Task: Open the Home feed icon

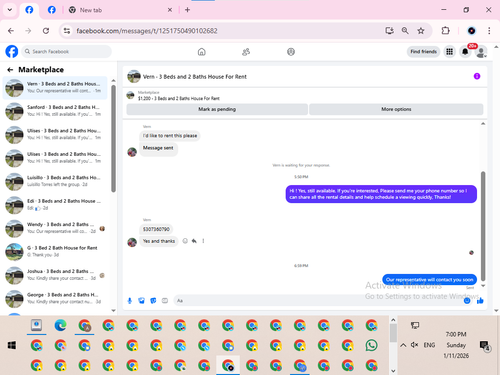Action: click(201, 52)
